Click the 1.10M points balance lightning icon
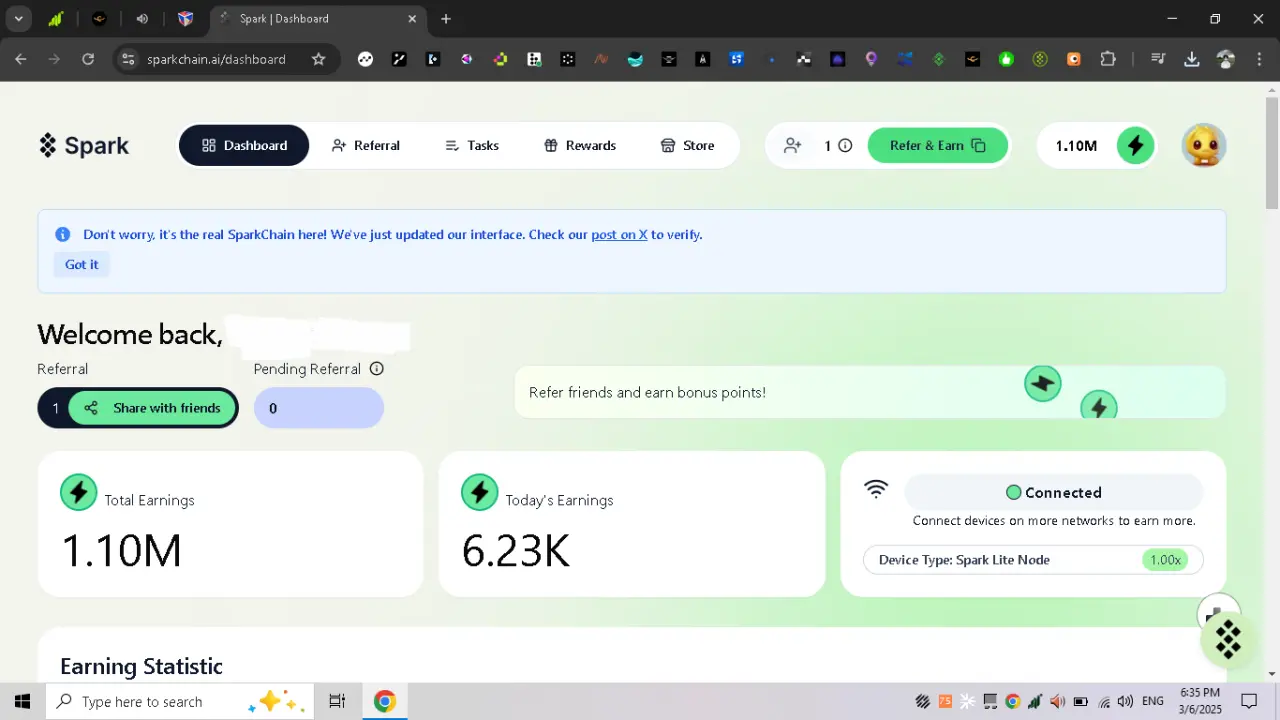 tap(1135, 145)
